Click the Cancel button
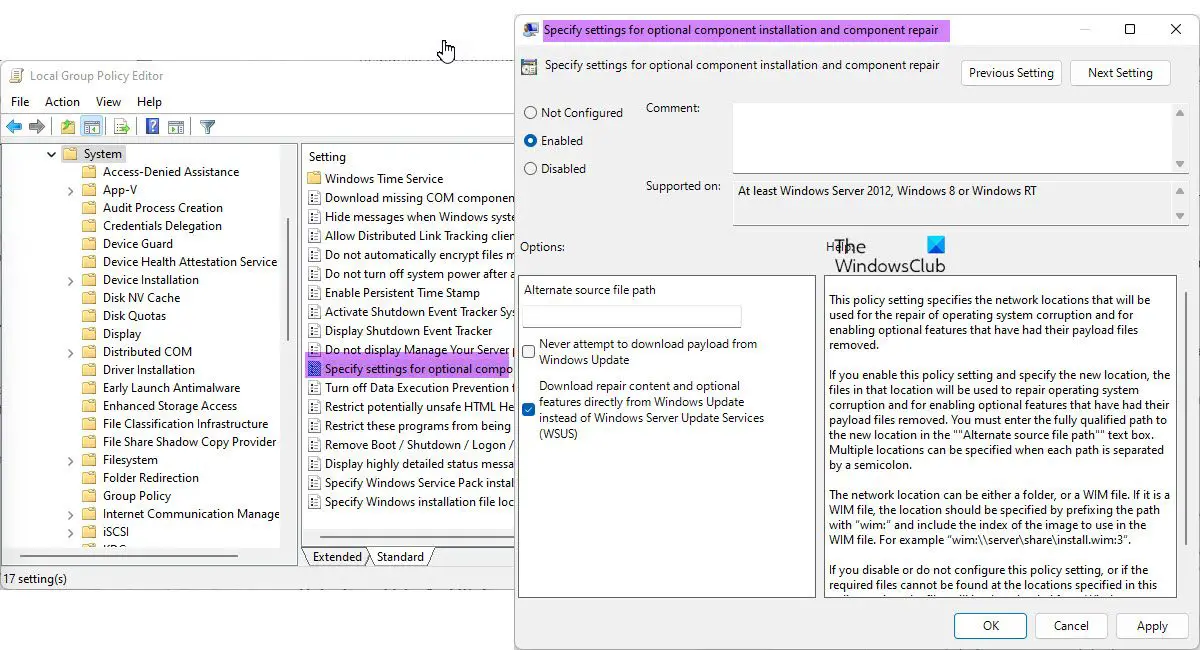The image size is (1200, 650). 1071,626
